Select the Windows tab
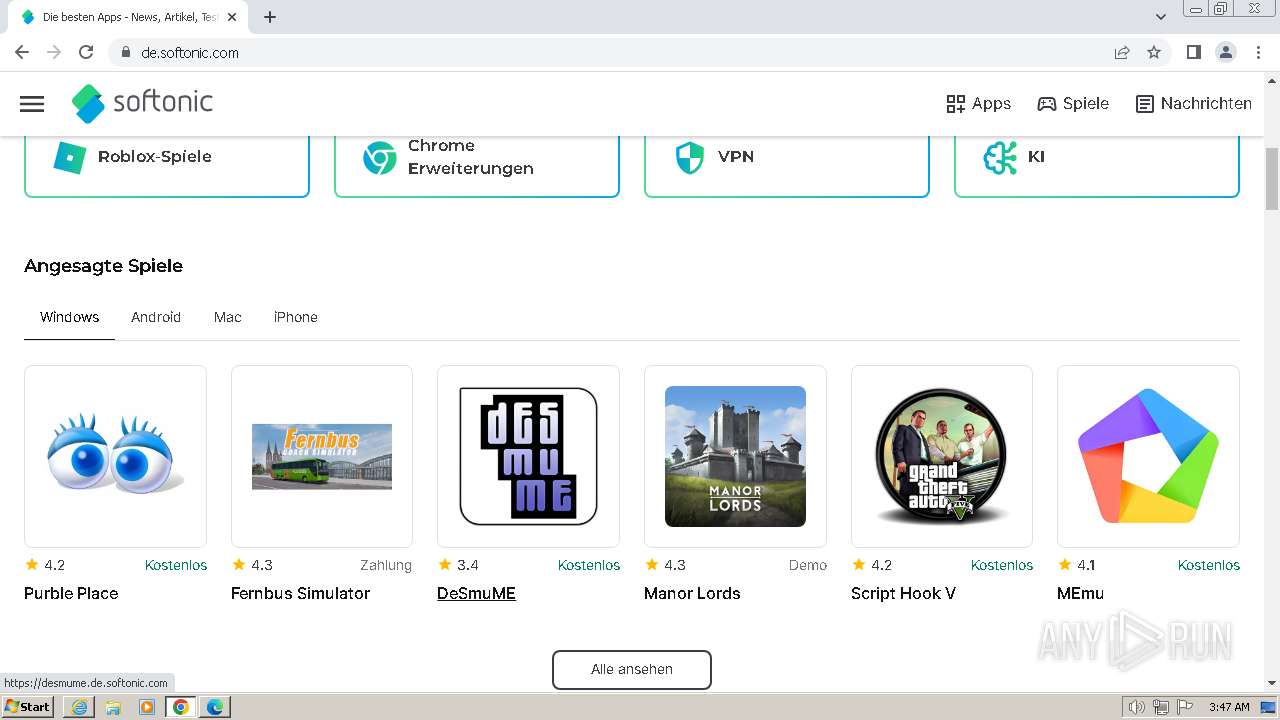Image resolution: width=1280 pixels, height=720 pixels. coord(69,317)
